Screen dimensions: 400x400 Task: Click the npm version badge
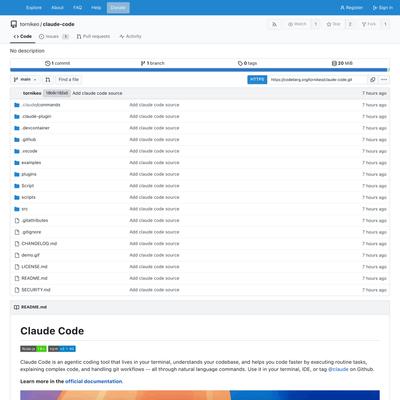click(x=62, y=349)
